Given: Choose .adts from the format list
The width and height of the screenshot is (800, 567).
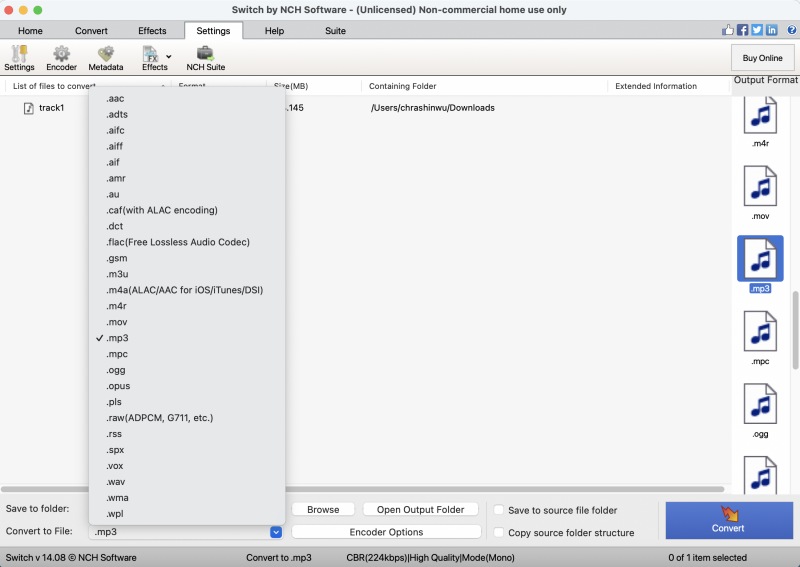Looking at the screenshot, I should coord(187,114).
